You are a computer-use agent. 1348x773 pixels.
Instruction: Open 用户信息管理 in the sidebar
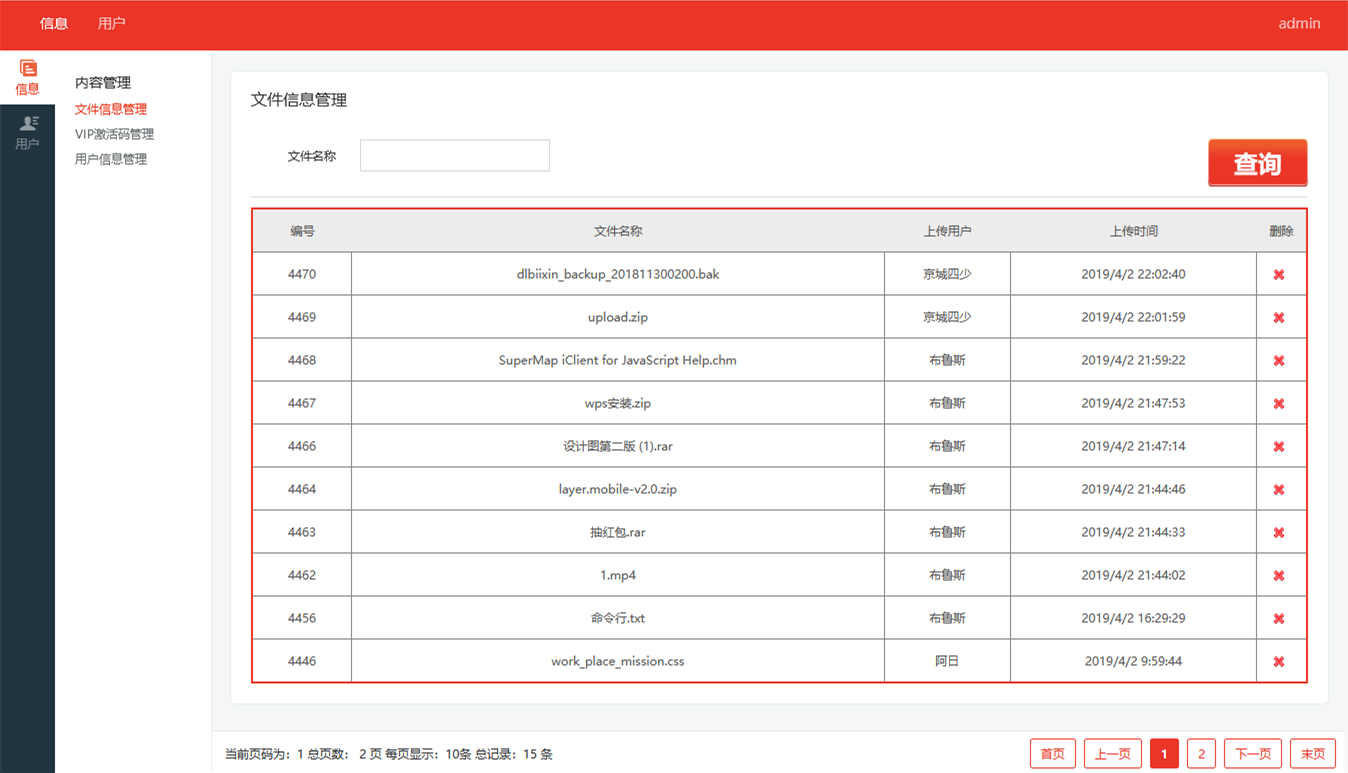(111, 159)
